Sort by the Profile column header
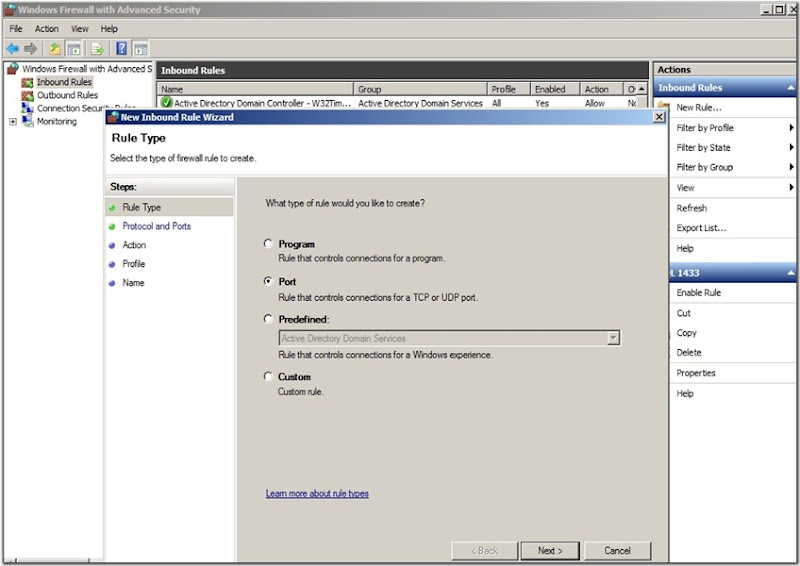 [x=509, y=89]
